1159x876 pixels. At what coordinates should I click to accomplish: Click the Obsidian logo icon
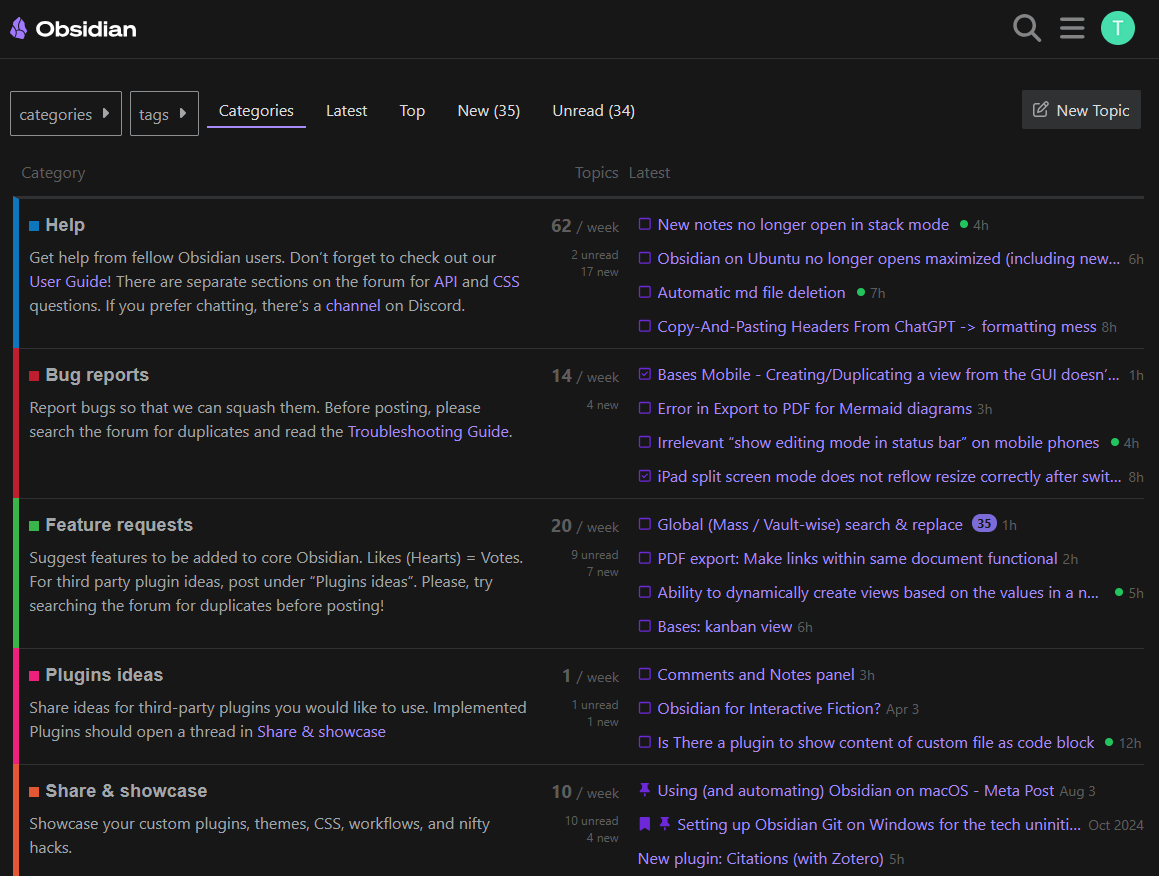[x=18, y=29]
